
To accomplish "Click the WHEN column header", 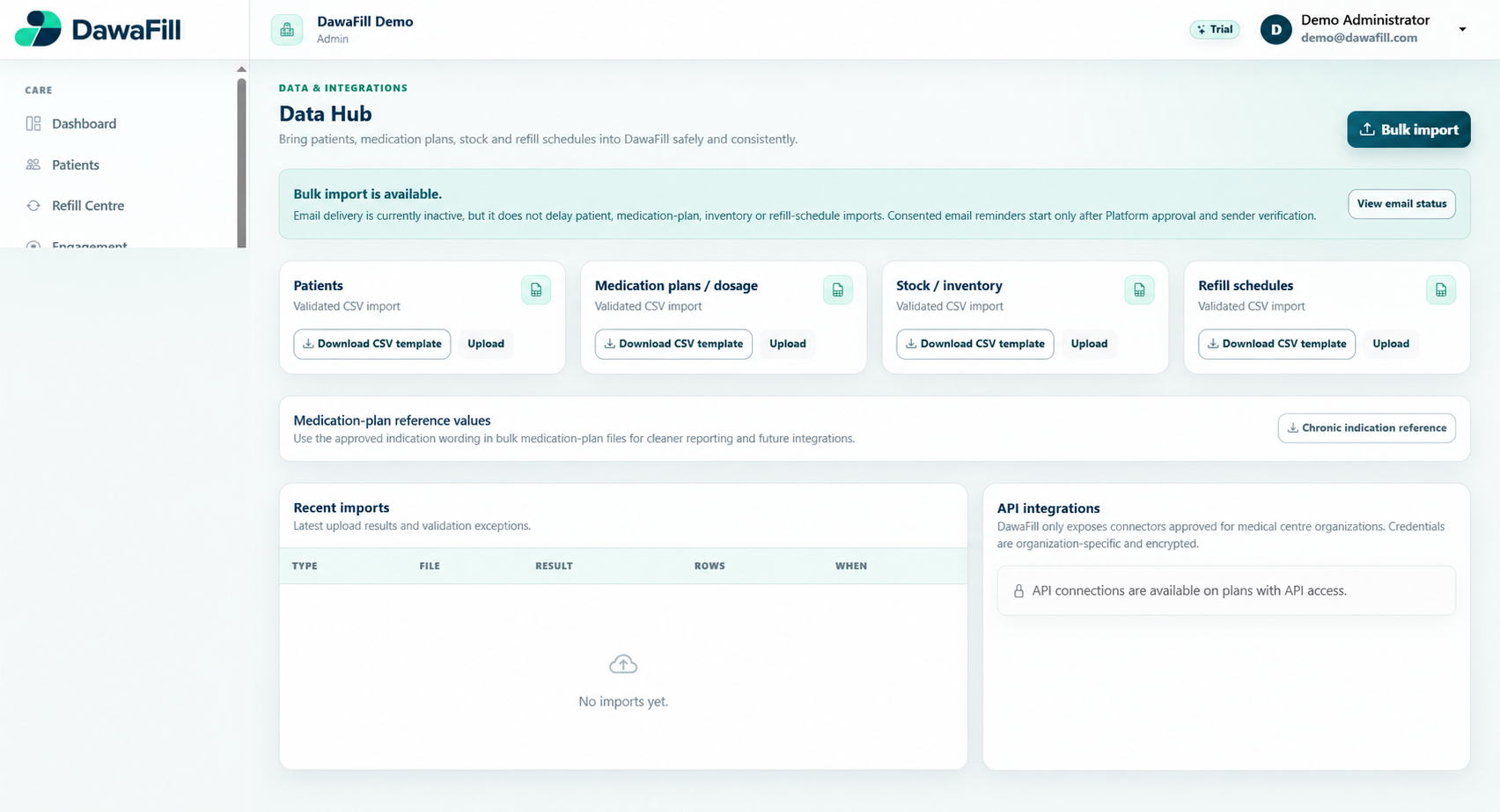I will [851, 566].
